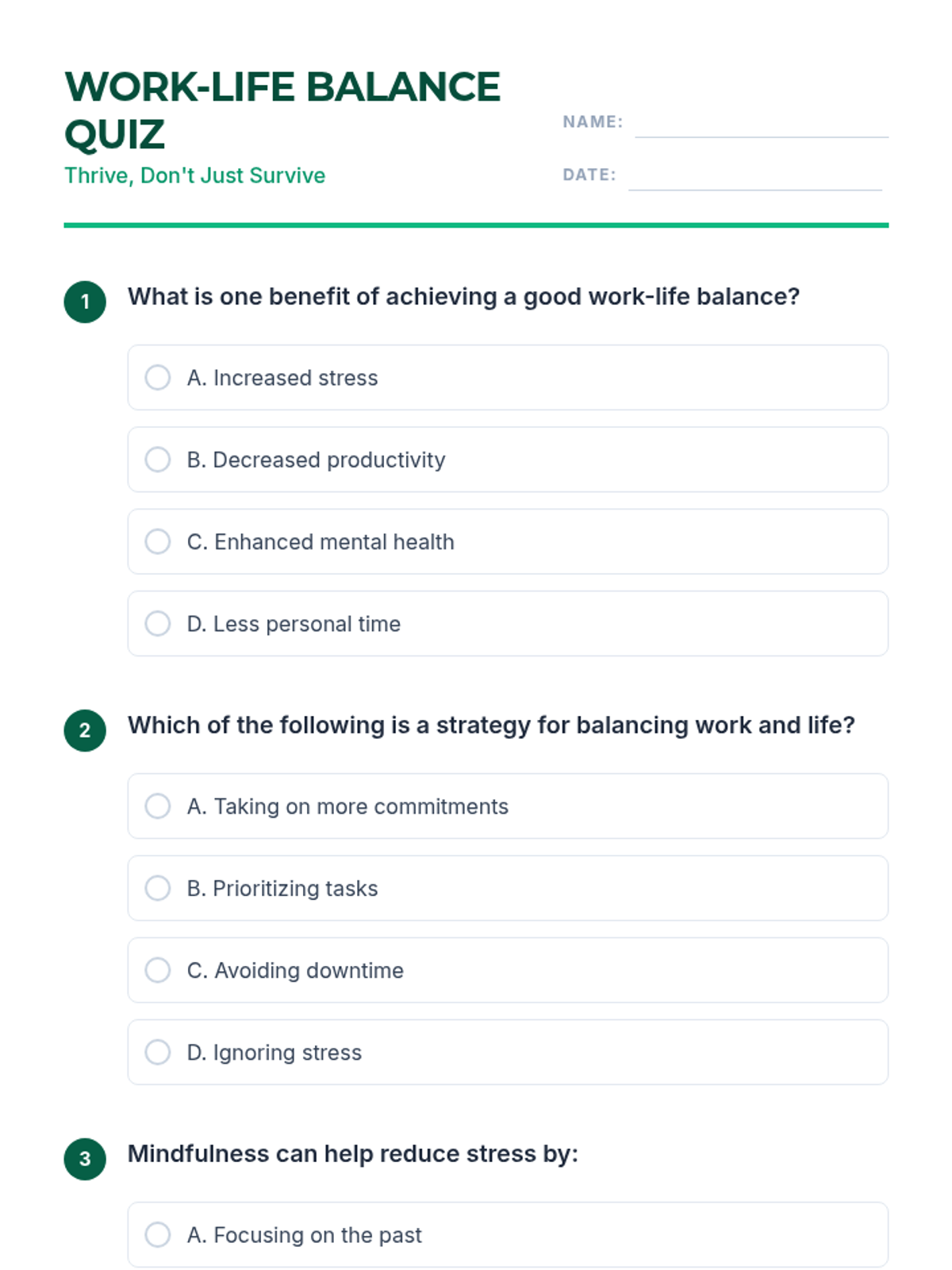Select C. Avoiding downtime option
Image resolution: width=952 pixels, height=1270 pixels.
[x=158, y=970]
